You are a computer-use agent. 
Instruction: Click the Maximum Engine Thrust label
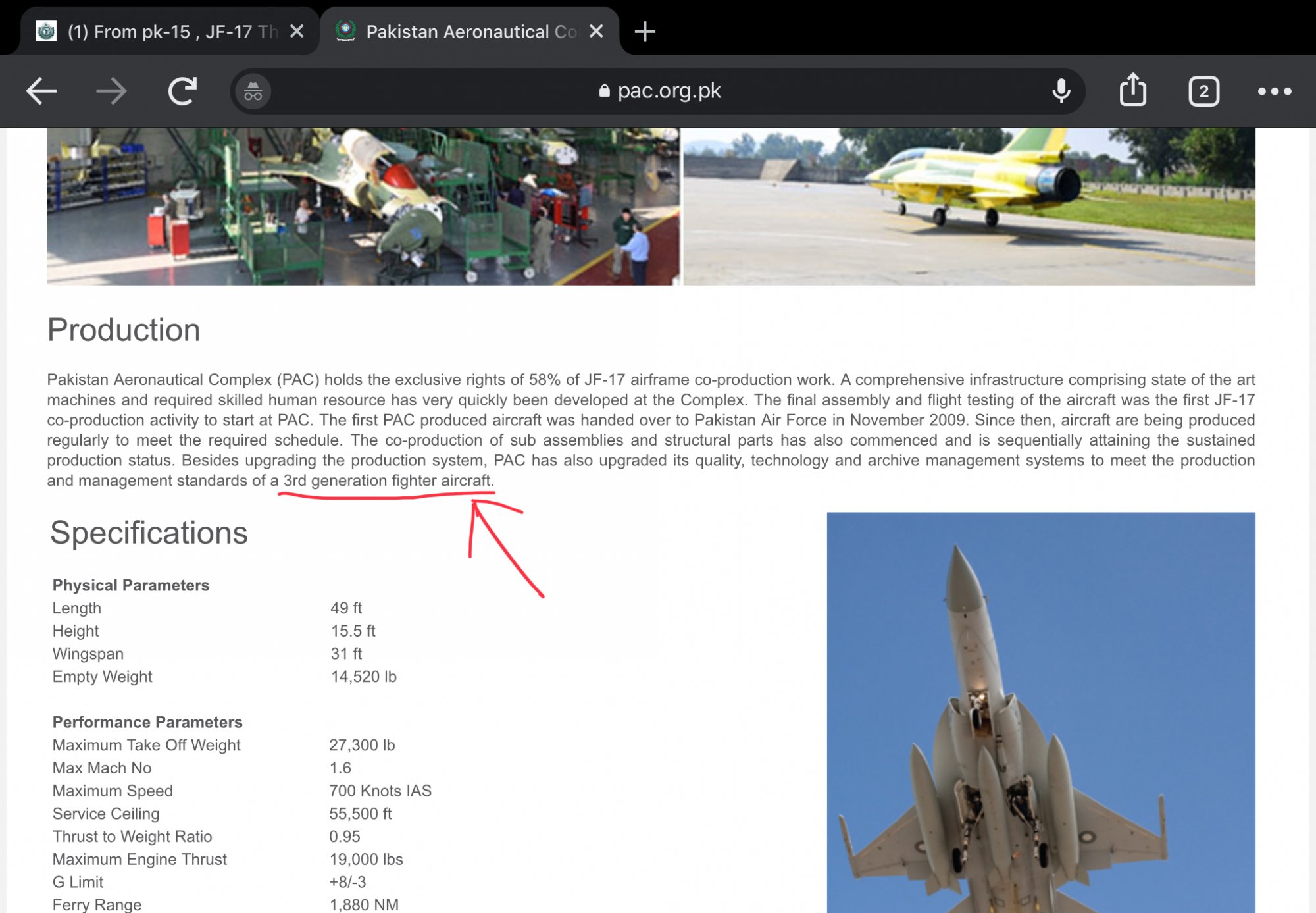point(139,859)
